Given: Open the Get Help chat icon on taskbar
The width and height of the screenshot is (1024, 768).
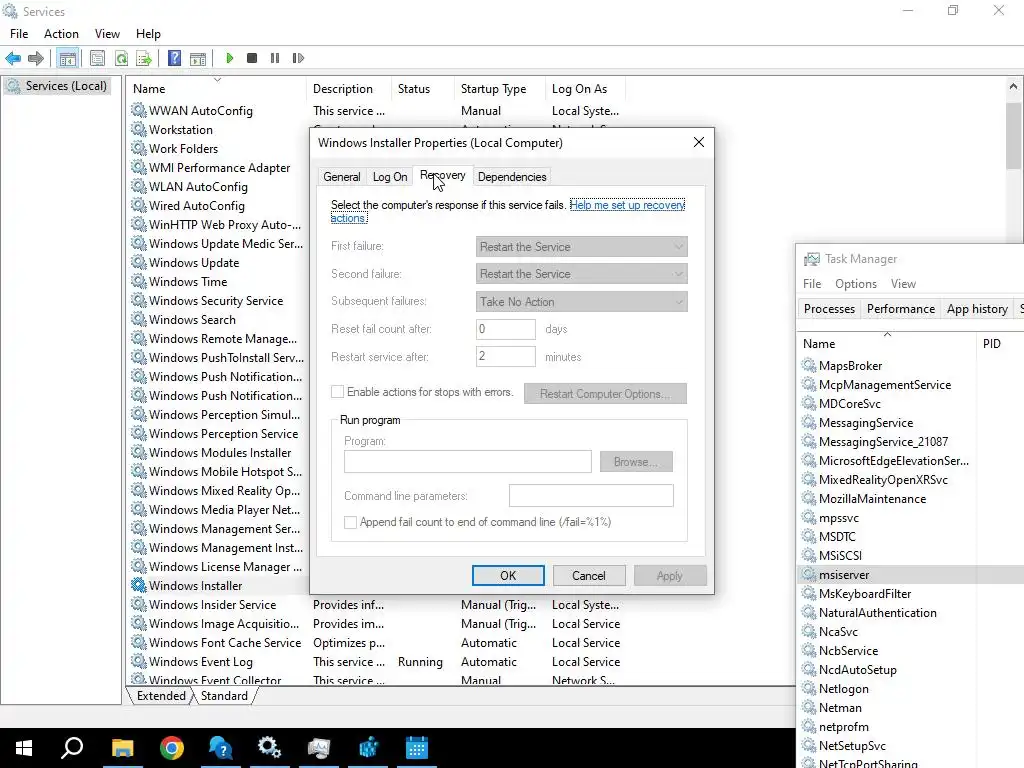Looking at the screenshot, I should coord(221,748).
